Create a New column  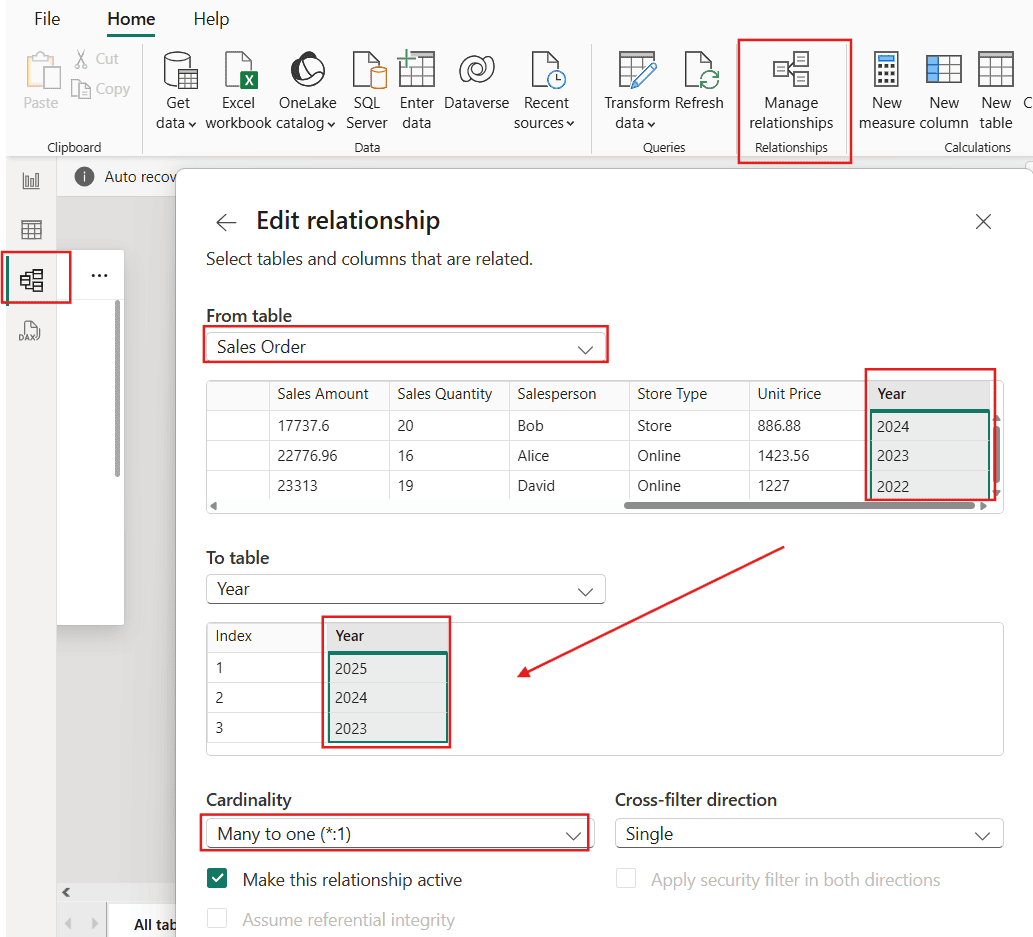(x=944, y=90)
